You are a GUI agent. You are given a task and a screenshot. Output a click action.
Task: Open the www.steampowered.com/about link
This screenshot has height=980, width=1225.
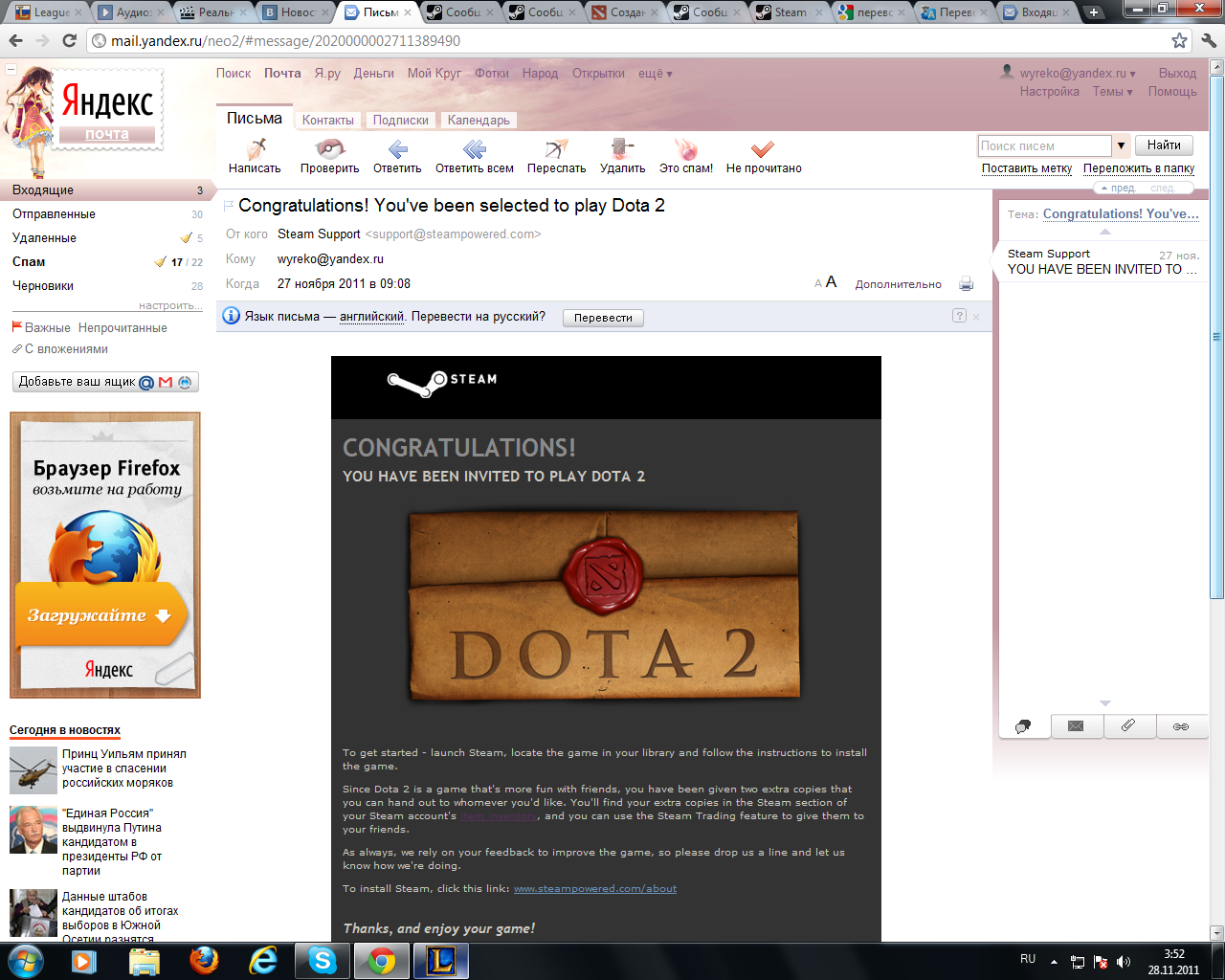(595, 889)
